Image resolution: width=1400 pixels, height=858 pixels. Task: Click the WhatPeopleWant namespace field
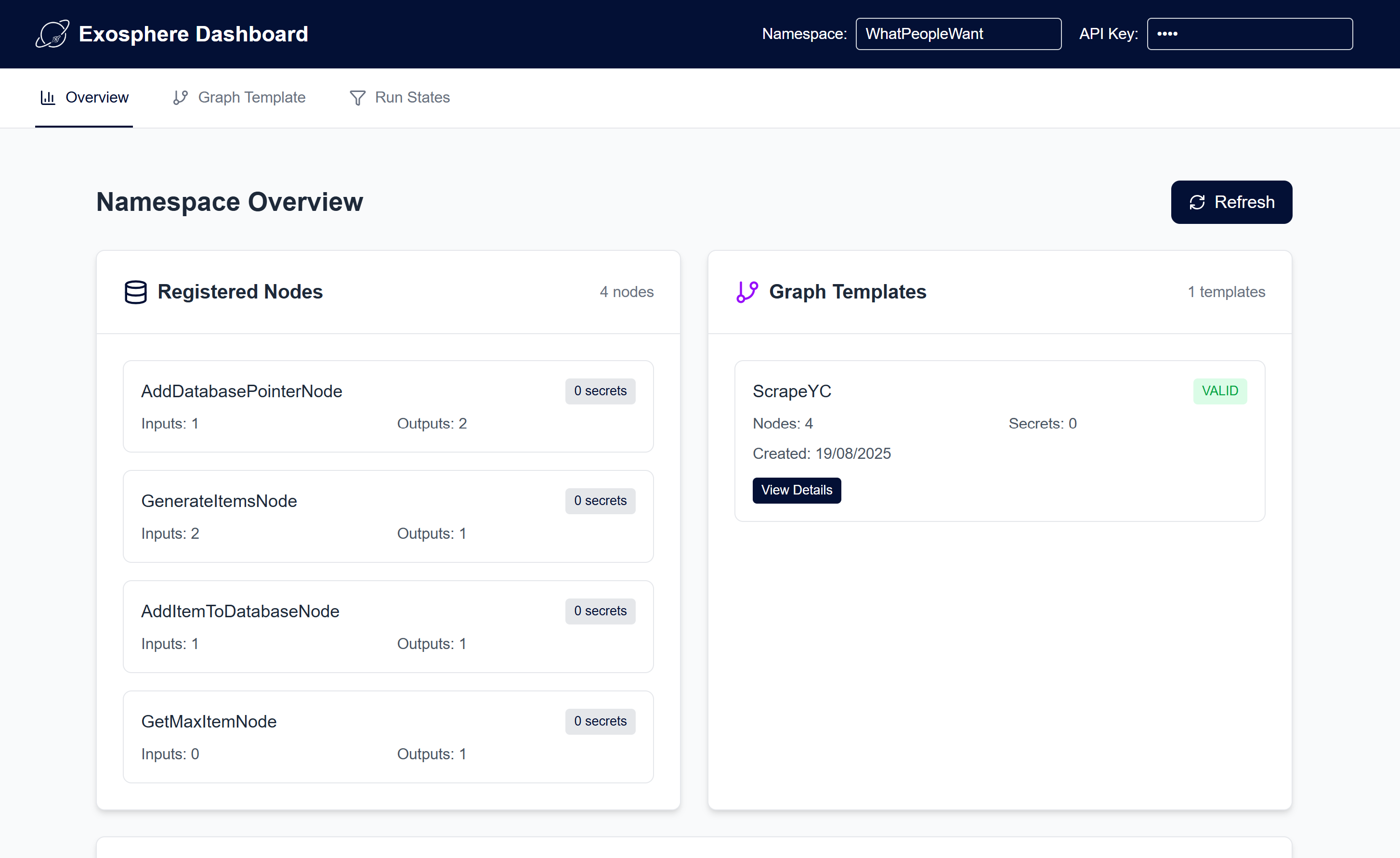pos(958,34)
